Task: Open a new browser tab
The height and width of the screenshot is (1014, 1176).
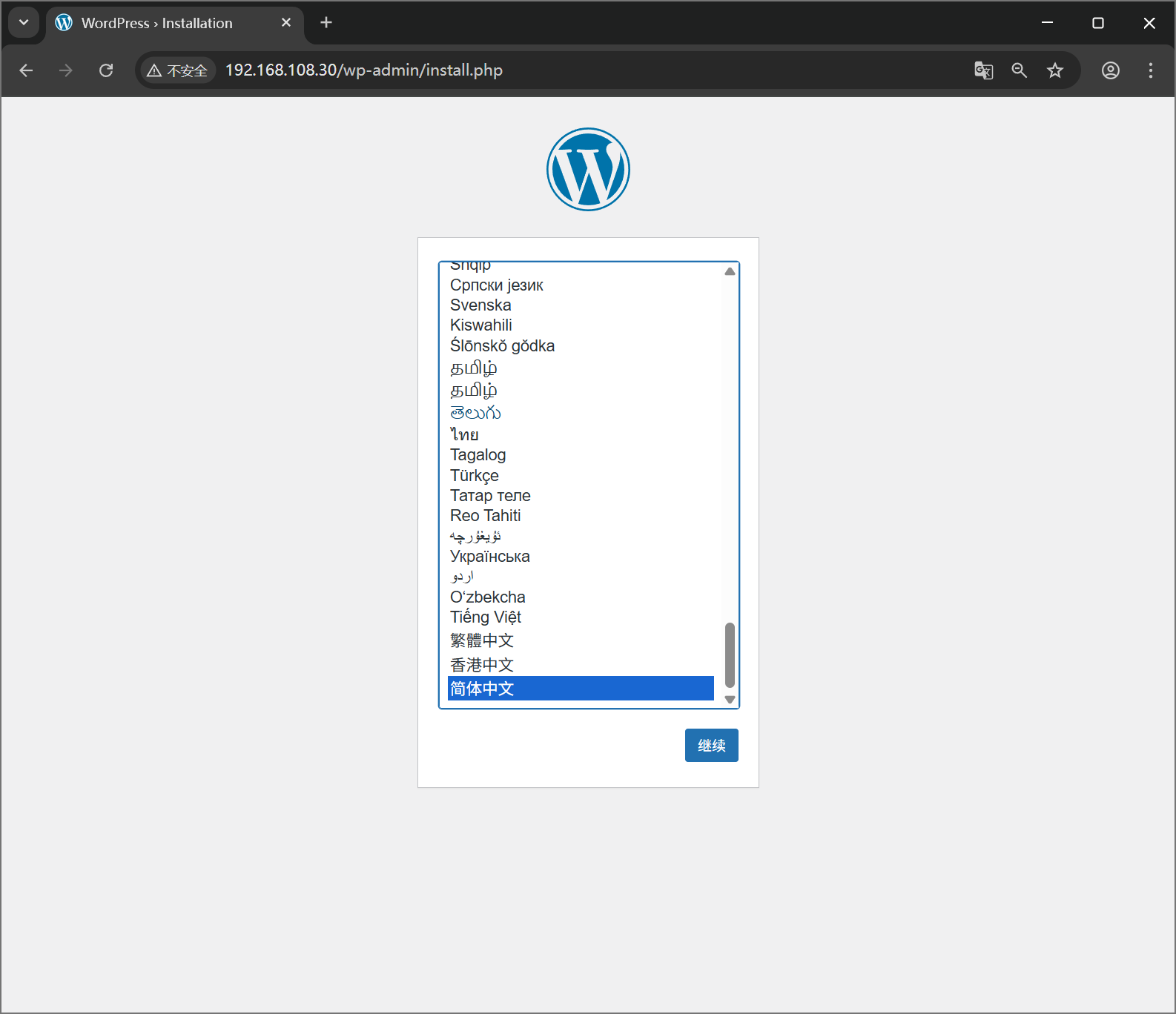Action: coord(326,23)
